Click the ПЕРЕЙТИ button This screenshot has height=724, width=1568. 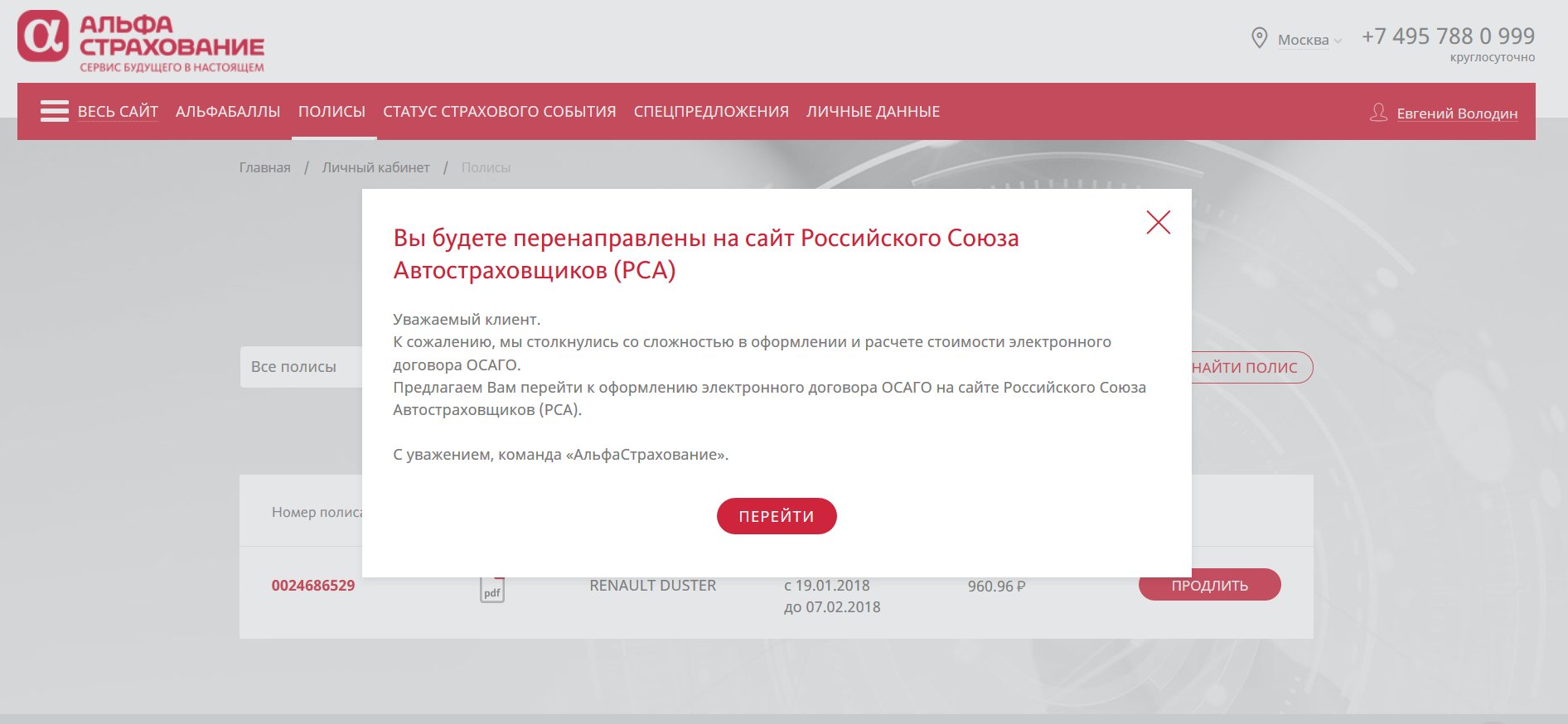pos(777,516)
